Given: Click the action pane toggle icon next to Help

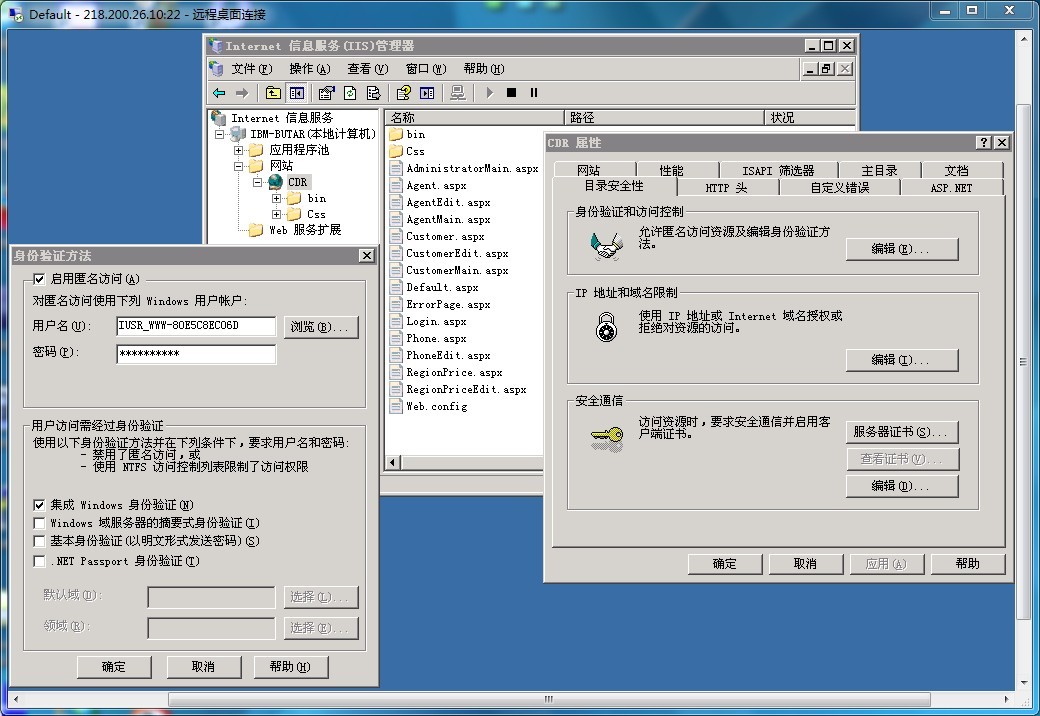Looking at the screenshot, I should tap(427, 93).
